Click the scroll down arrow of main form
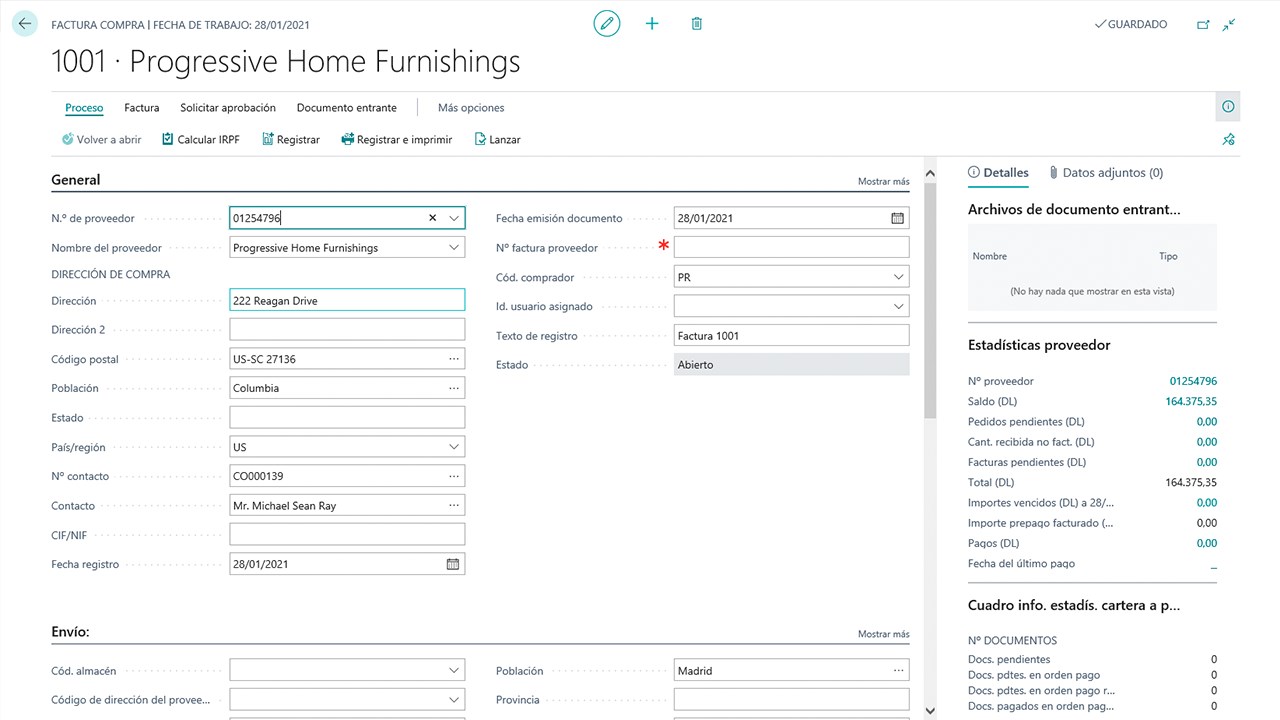Image resolution: width=1280 pixels, height=720 pixels. [x=930, y=711]
